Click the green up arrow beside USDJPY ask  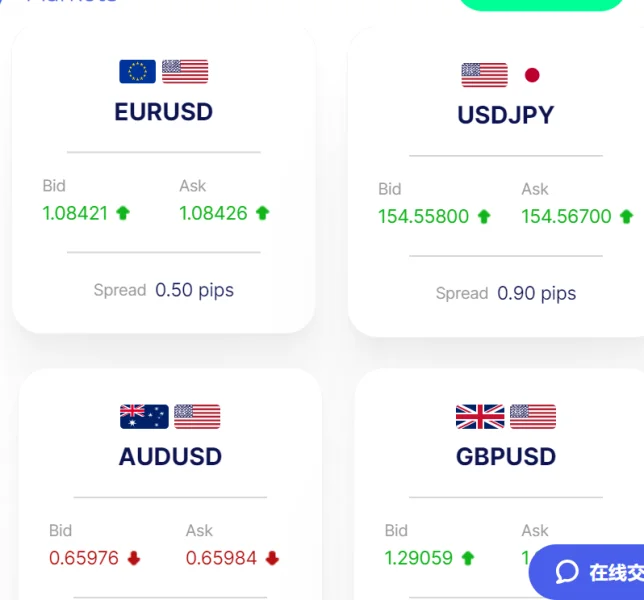pos(626,216)
